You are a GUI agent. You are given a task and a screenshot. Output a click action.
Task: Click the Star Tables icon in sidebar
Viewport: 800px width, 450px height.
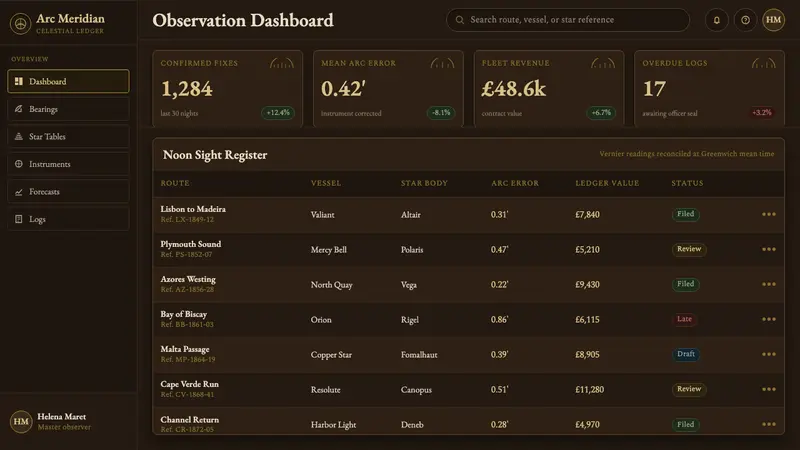point(19,136)
